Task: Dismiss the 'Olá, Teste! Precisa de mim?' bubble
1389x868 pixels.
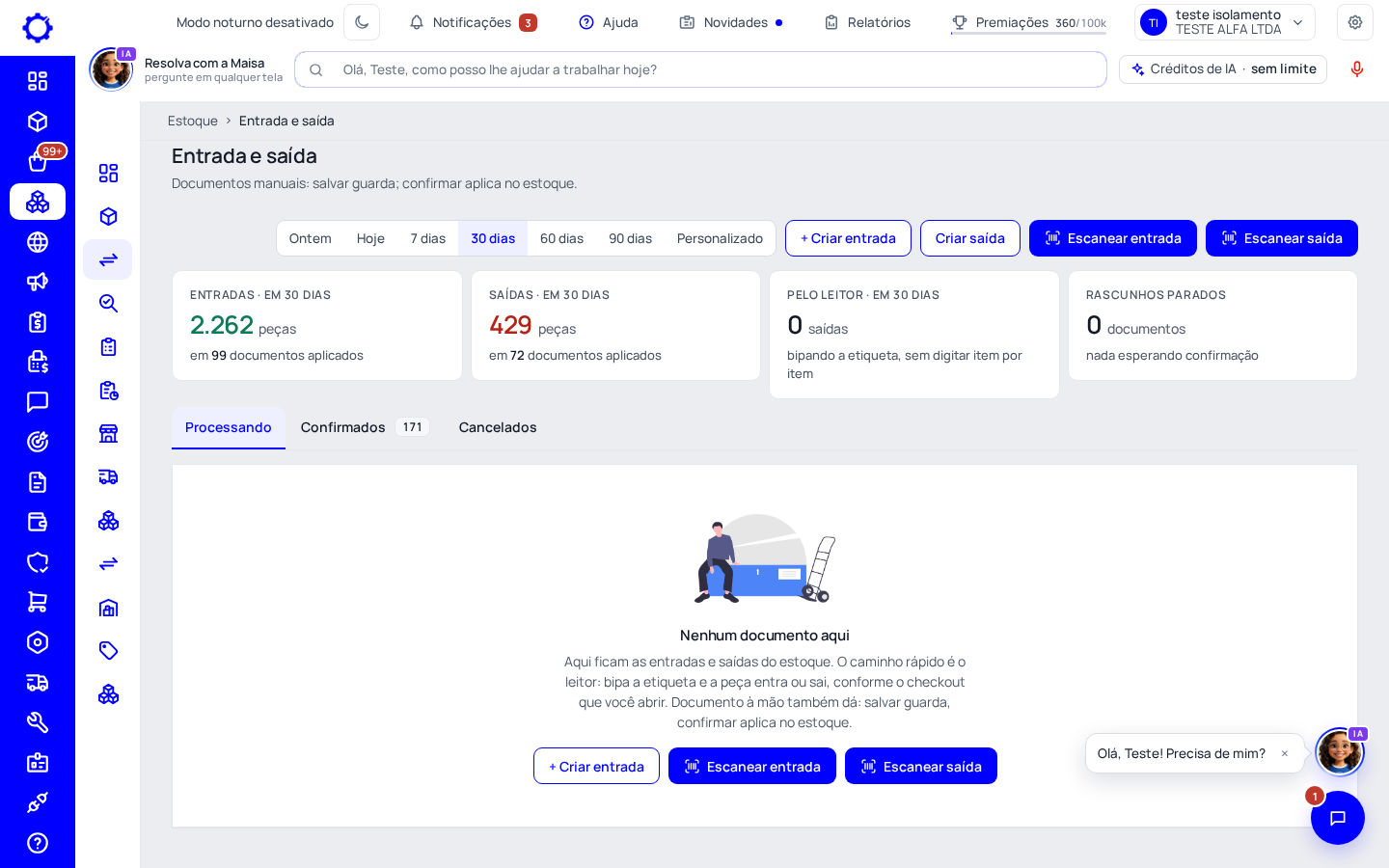Action: tap(1285, 753)
